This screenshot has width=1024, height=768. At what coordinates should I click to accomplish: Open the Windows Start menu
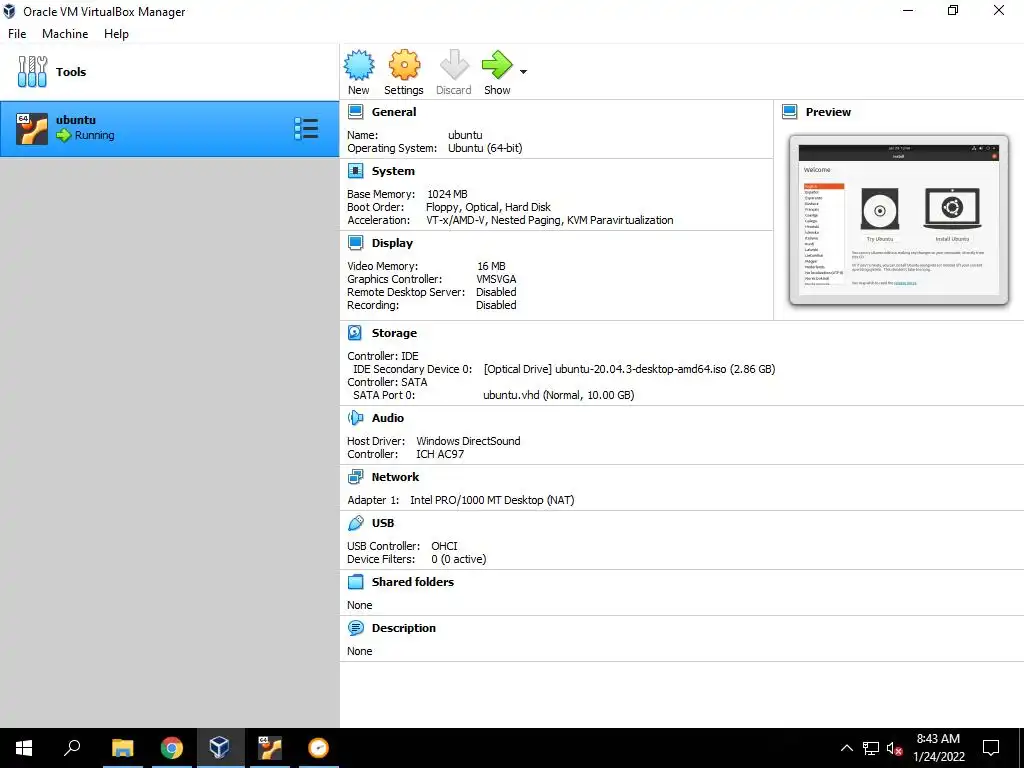pyautogui.click(x=24, y=748)
